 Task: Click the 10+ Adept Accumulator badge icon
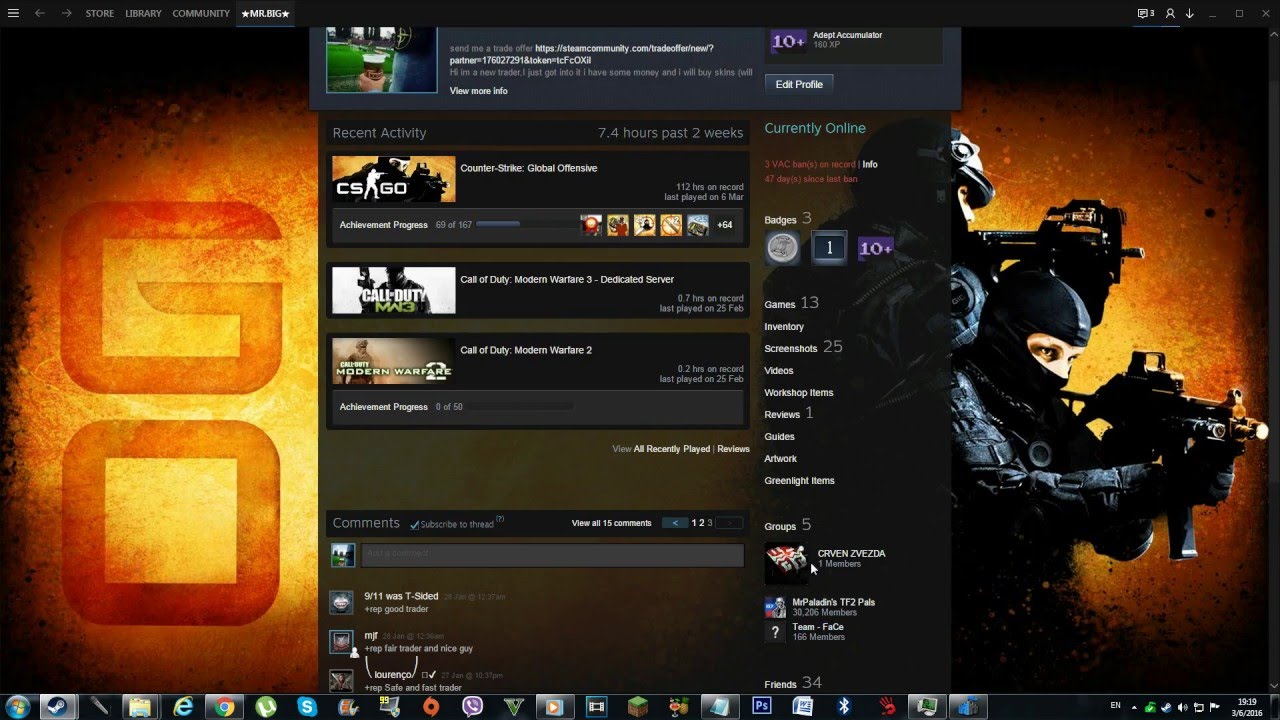[x=788, y=41]
